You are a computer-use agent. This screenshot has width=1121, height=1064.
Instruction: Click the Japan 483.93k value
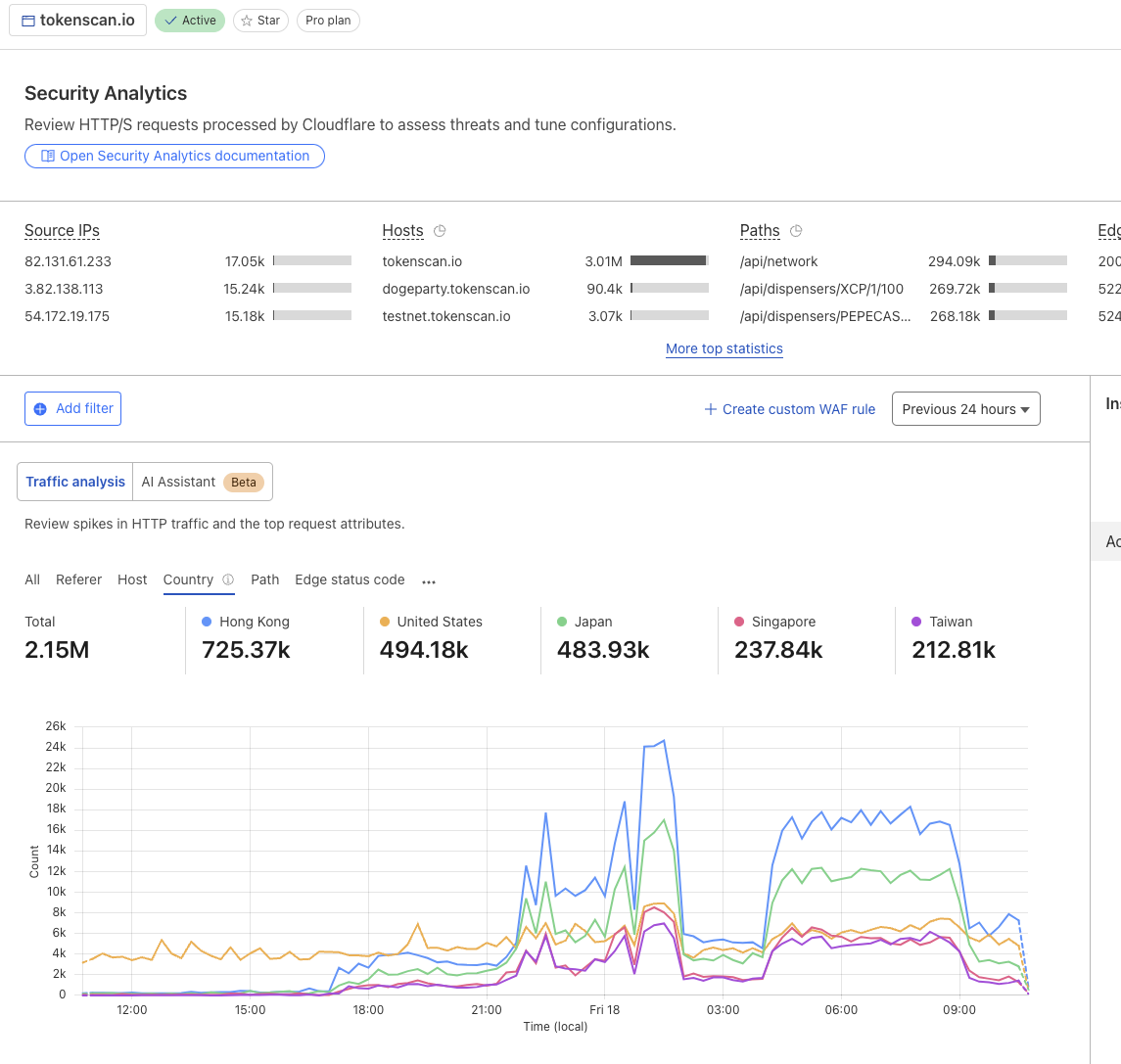603,650
